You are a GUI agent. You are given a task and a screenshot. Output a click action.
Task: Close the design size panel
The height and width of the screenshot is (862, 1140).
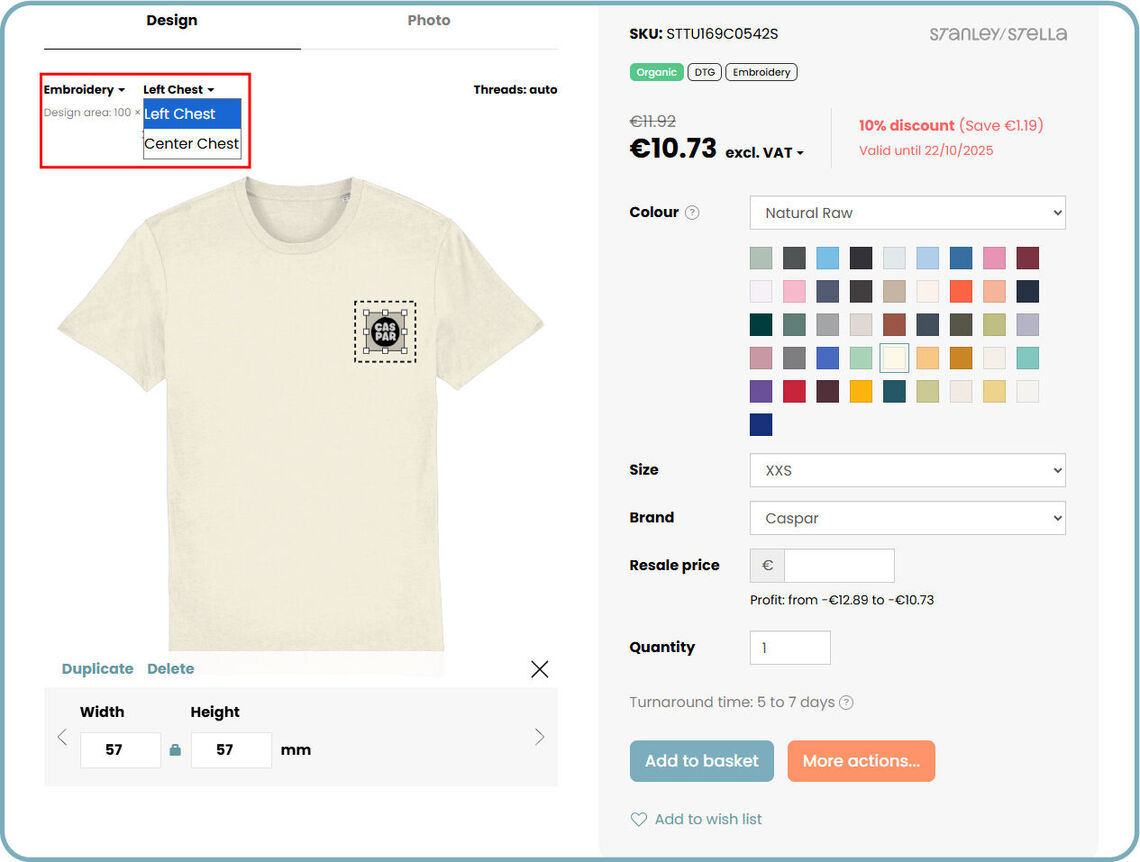coord(540,669)
